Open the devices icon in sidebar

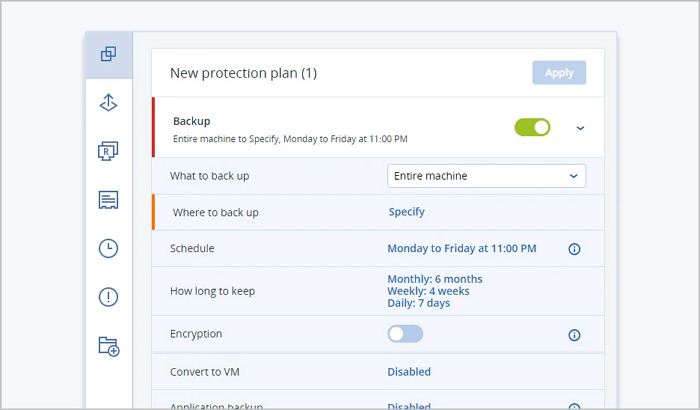click(x=108, y=54)
